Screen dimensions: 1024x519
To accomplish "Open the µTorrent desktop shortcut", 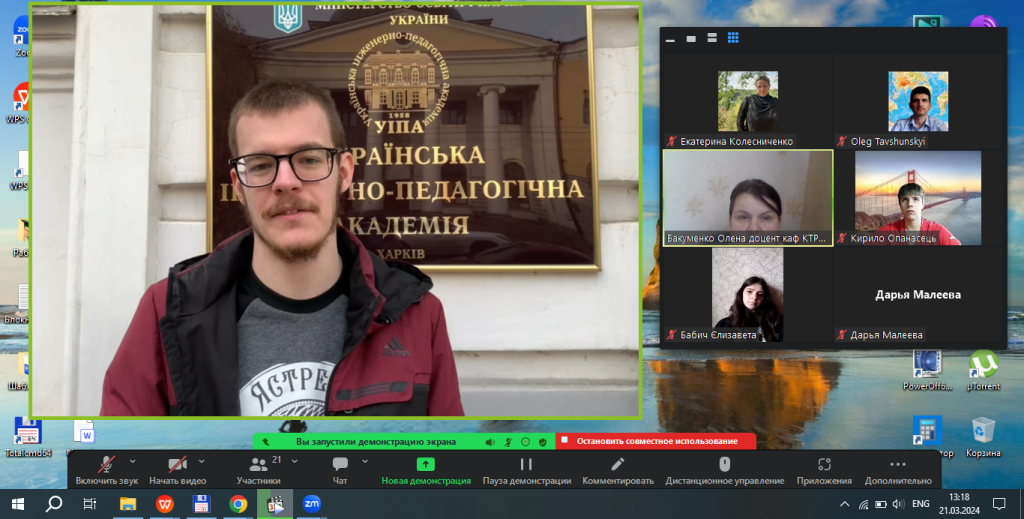I will (x=983, y=371).
